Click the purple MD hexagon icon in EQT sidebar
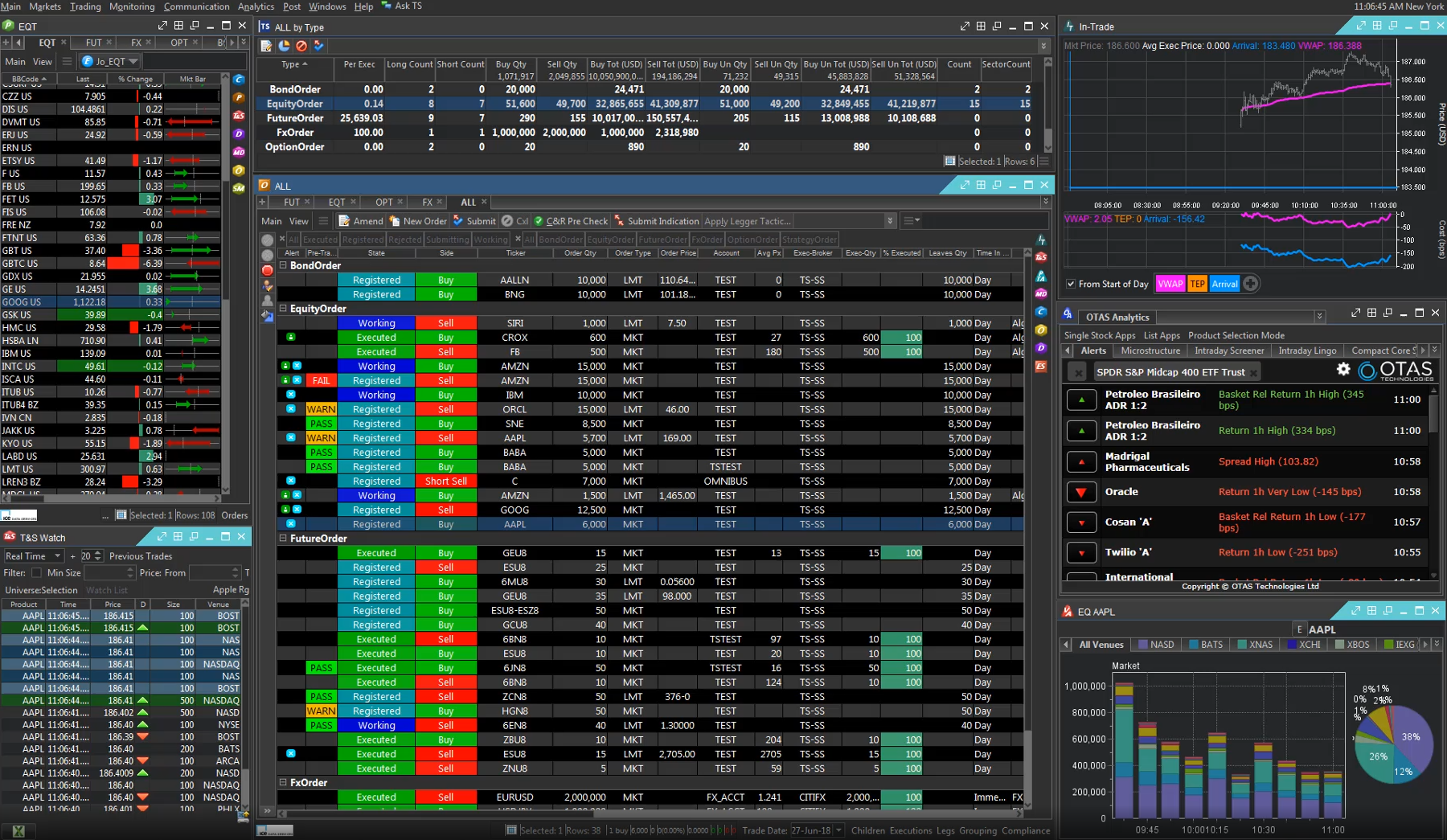This screenshot has width=1447, height=840. [239, 152]
